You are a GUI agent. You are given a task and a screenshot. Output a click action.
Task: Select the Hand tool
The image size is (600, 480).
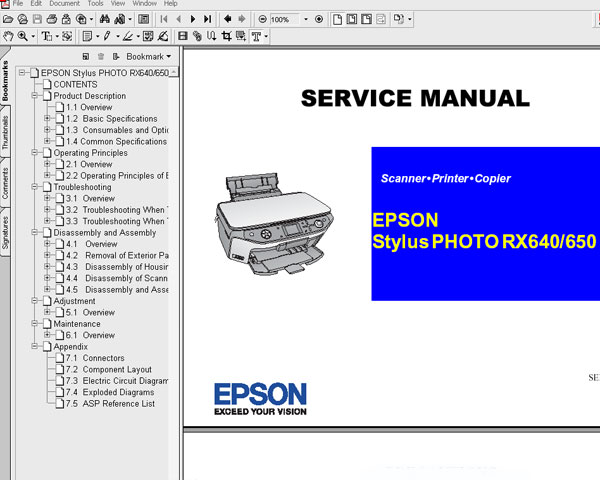8,36
